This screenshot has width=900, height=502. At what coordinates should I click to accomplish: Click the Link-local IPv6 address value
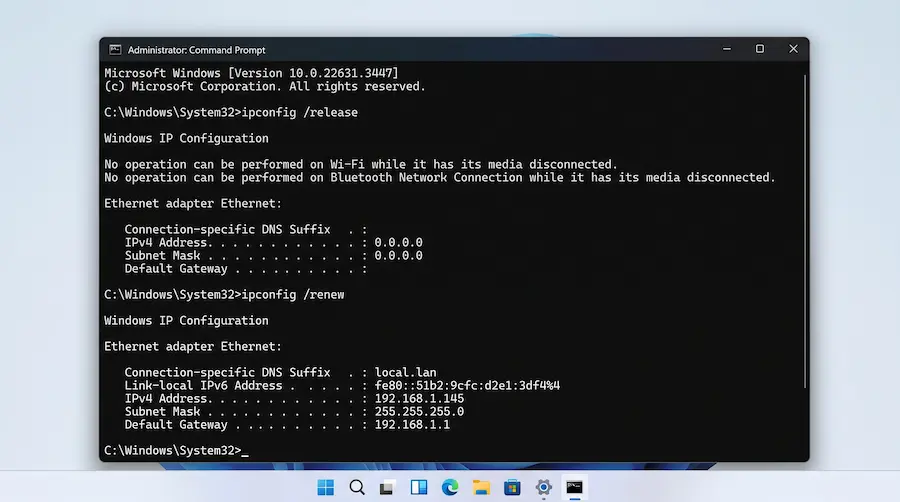467,386
